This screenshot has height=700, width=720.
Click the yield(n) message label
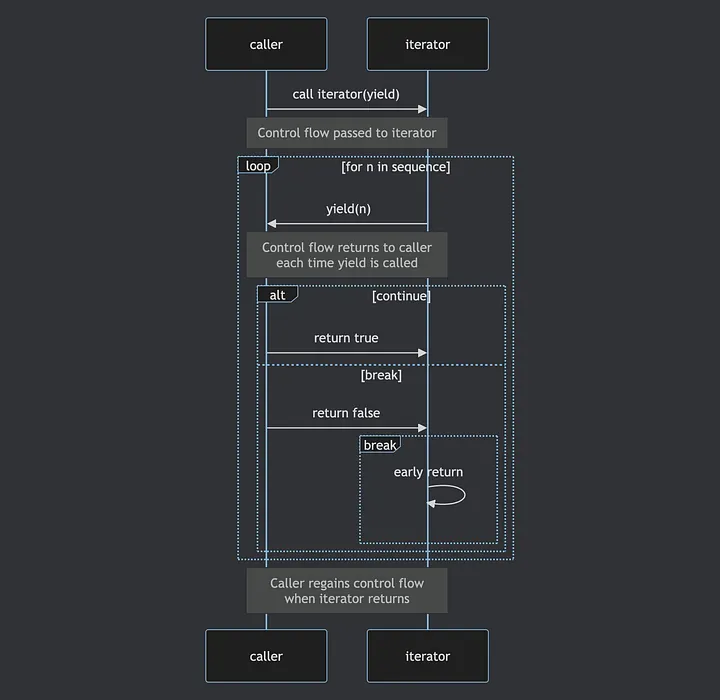(x=349, y=209)
